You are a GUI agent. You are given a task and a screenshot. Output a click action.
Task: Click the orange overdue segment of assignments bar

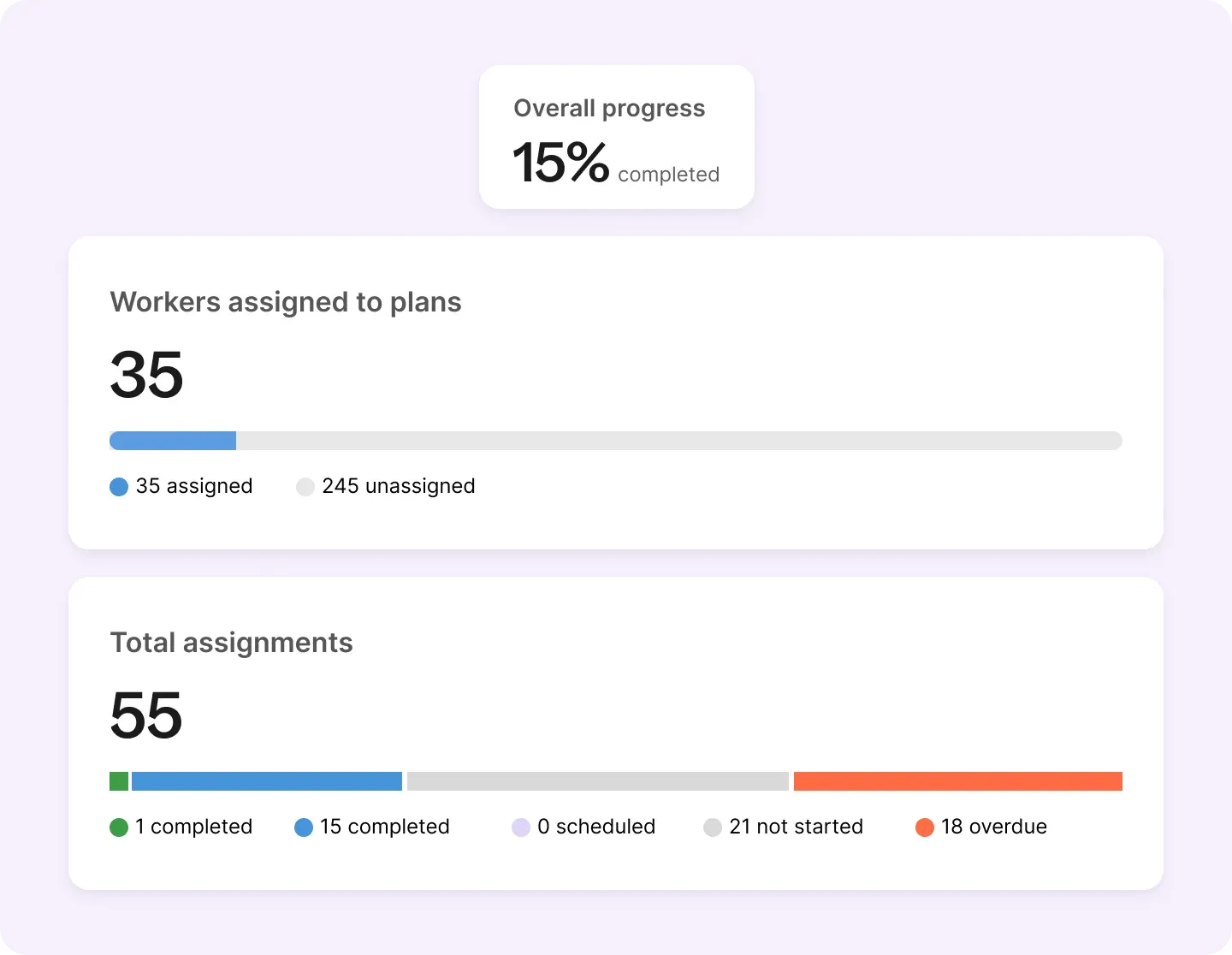pos(957,781)
